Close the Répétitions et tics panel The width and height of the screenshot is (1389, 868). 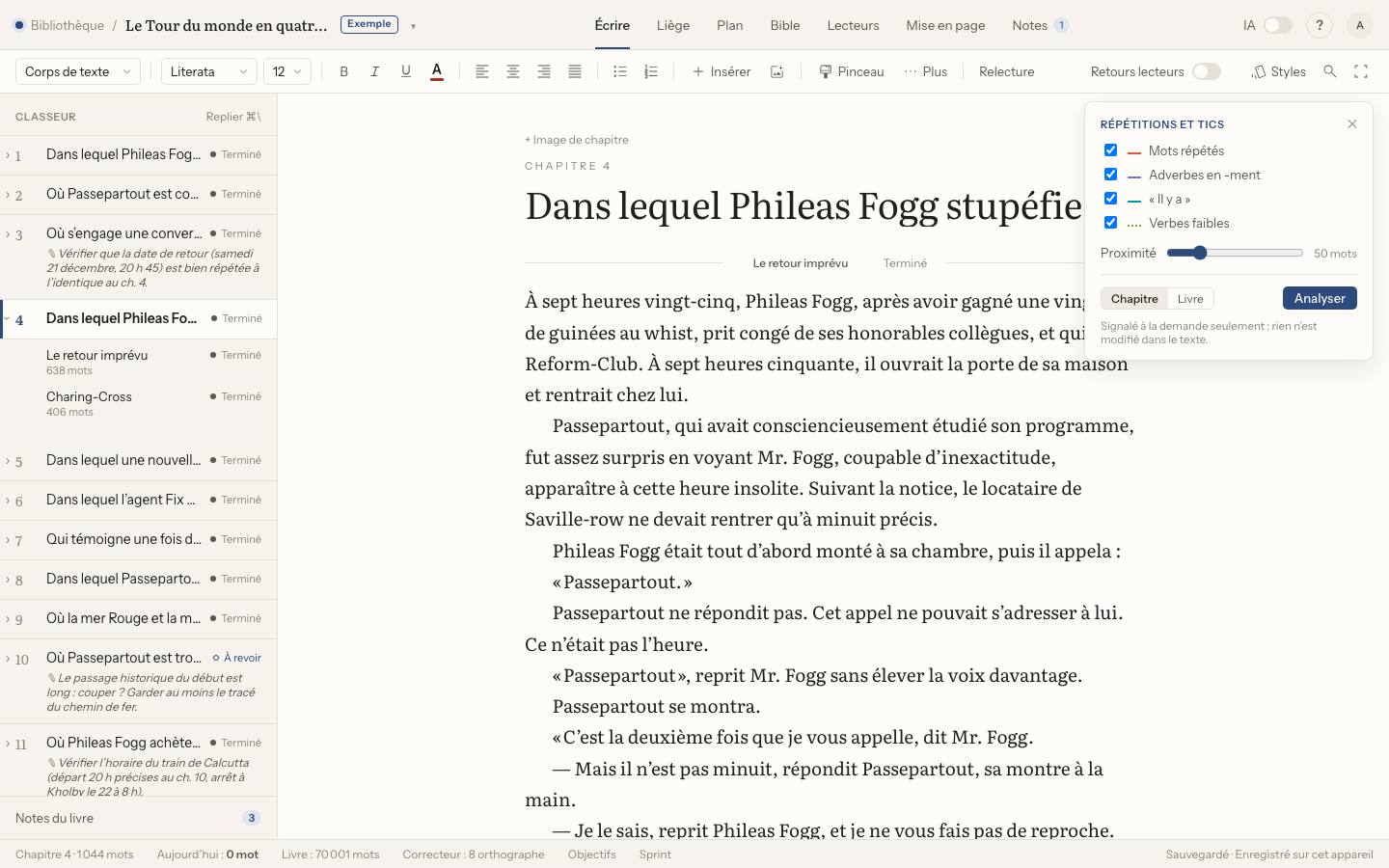(1352, 124)
